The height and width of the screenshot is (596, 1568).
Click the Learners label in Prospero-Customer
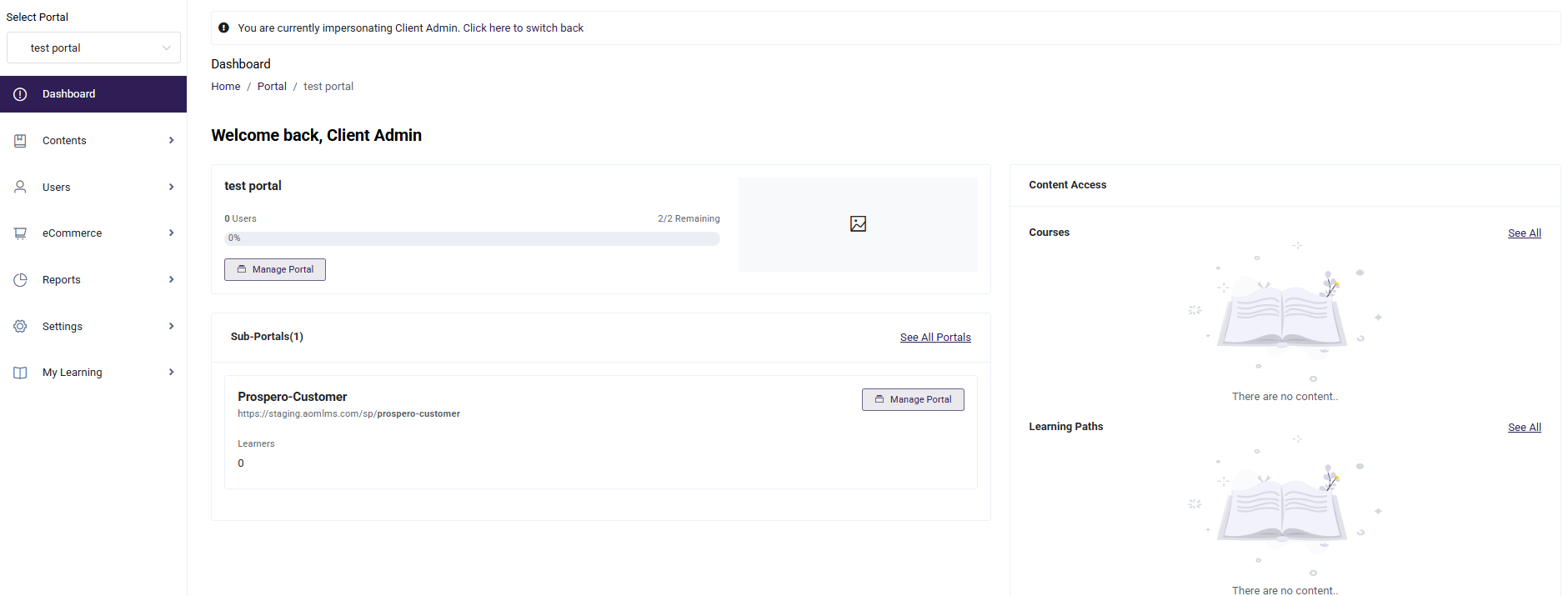[256, 444]
